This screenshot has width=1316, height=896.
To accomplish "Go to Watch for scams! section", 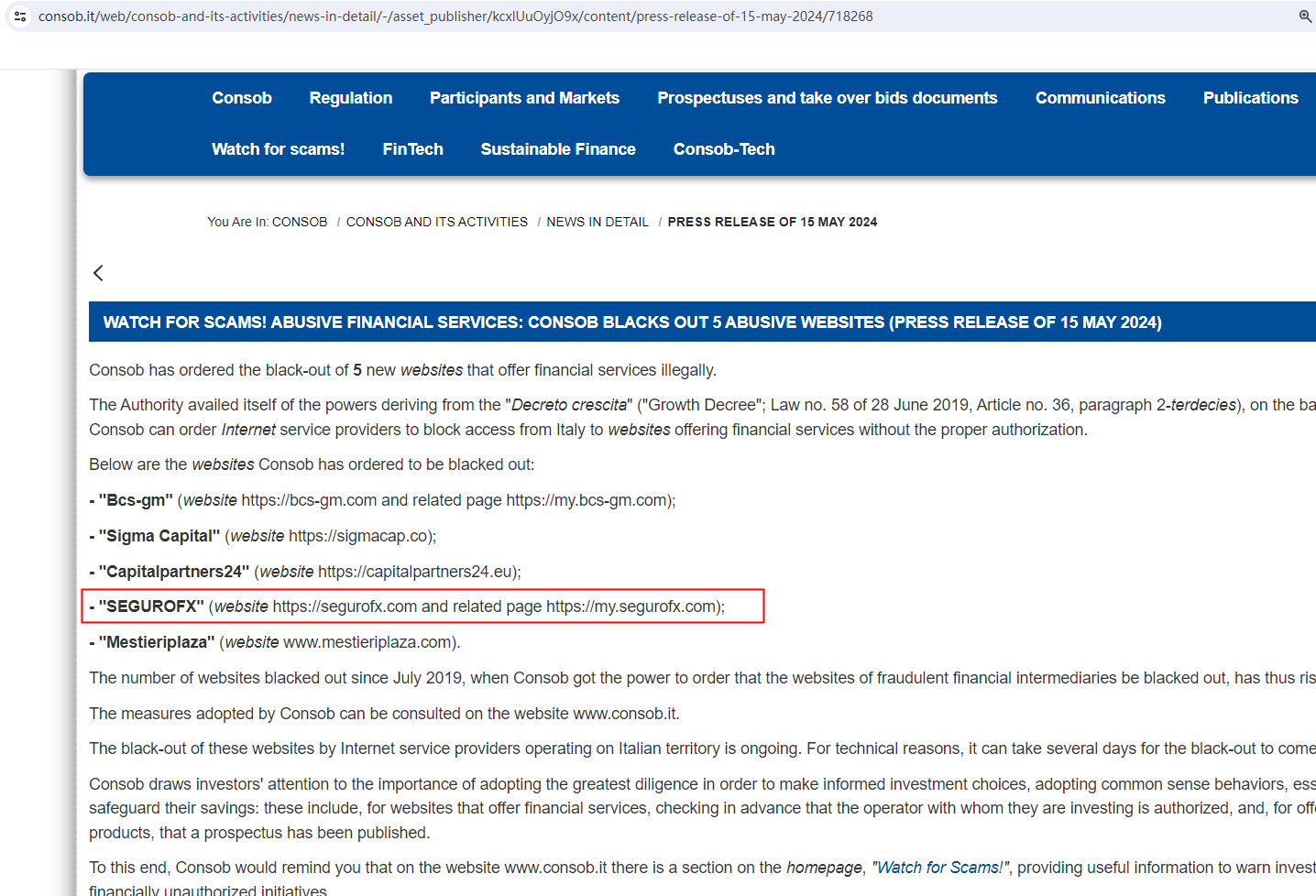I will (278, 149).
